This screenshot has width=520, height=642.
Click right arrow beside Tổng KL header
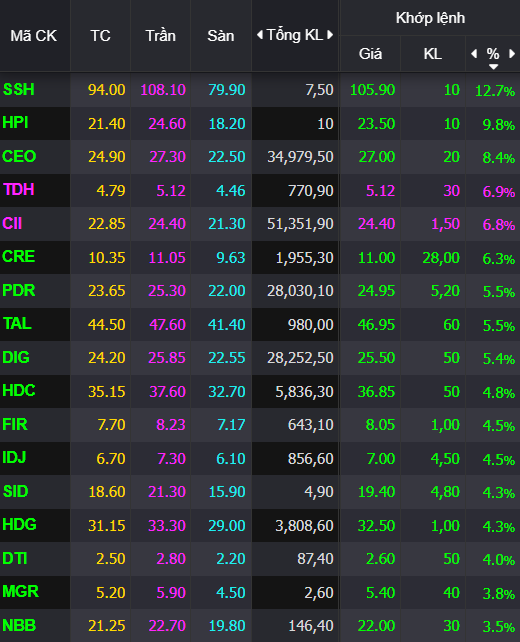(330, 35)
